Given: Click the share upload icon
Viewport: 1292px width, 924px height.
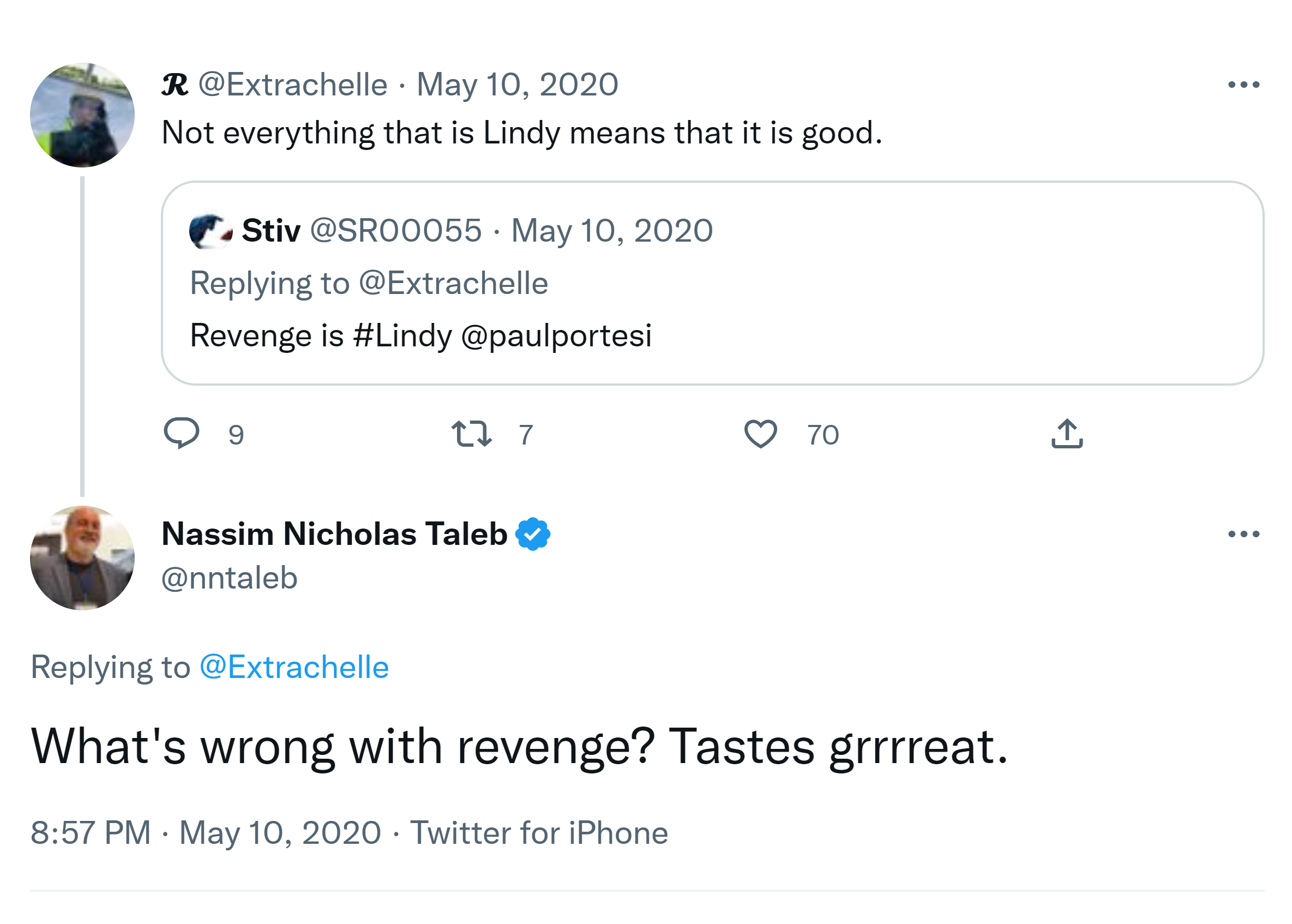Looking at the screenshot, I should pos(1067,434).
